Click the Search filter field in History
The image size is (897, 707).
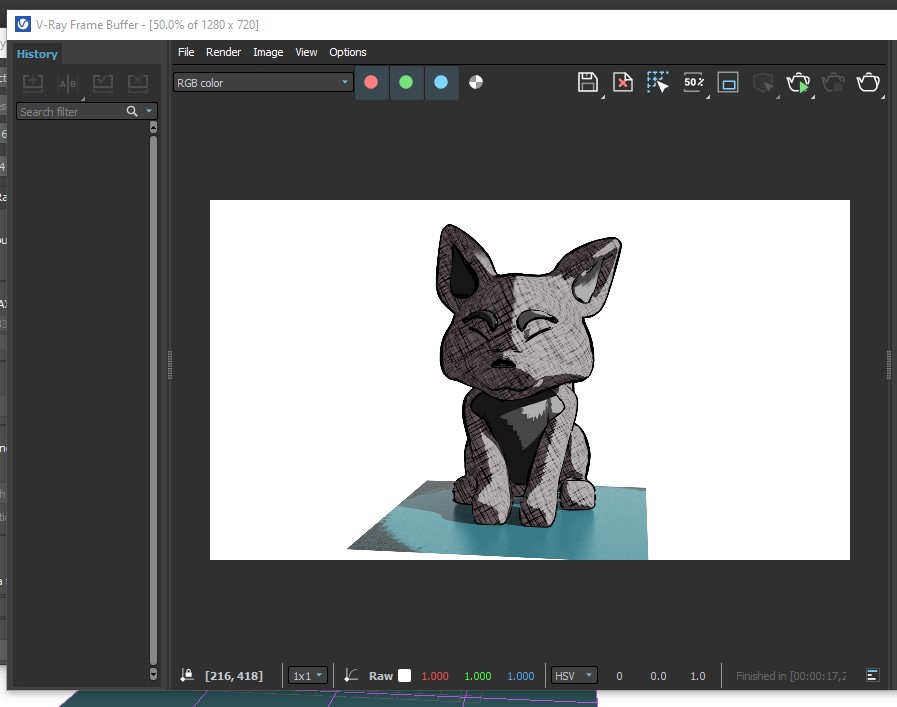click(70, 112)
